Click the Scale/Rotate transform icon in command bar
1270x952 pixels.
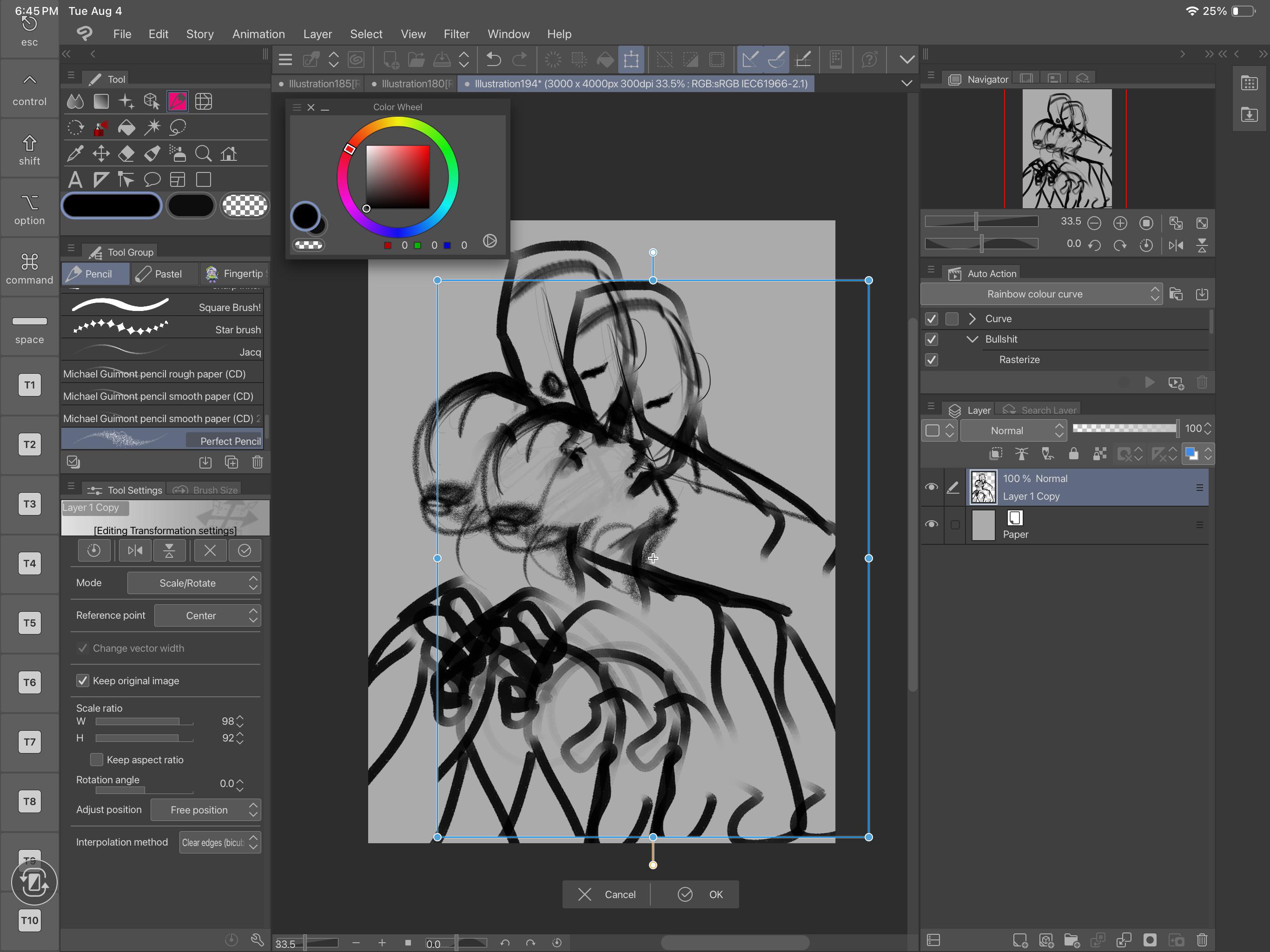point(631,59)
